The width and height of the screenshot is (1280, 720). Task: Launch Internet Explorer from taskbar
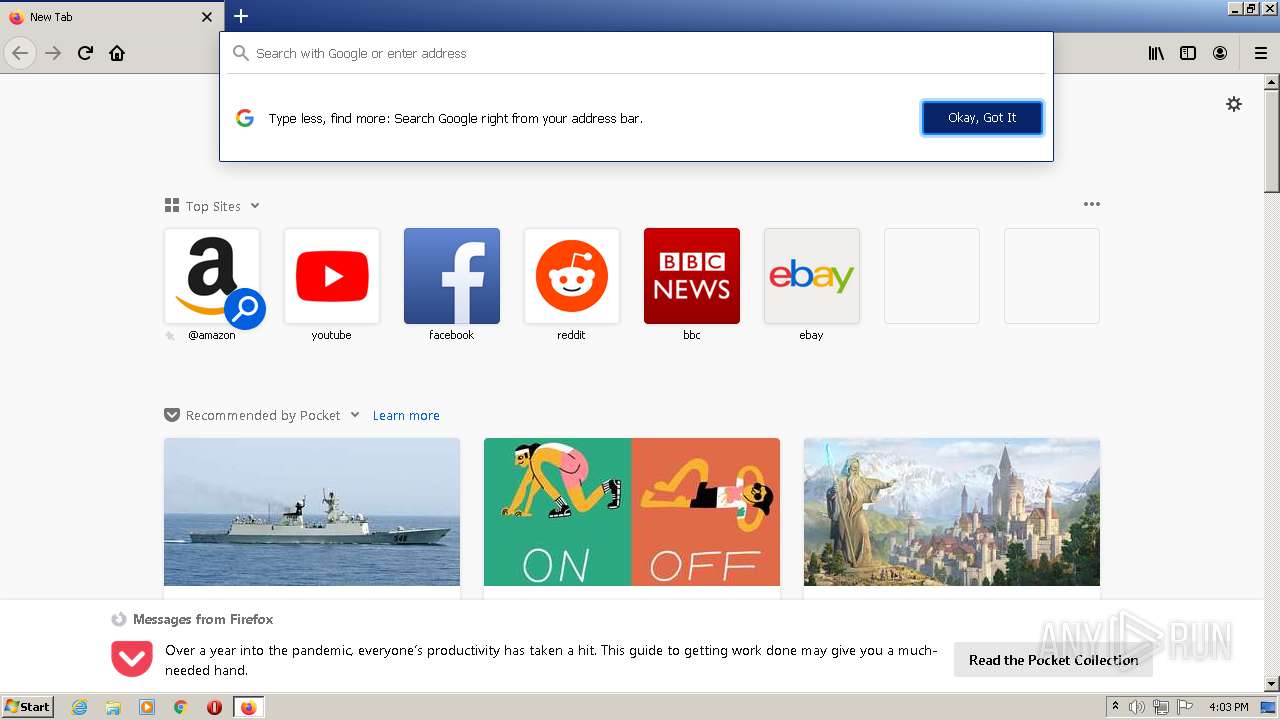click(x=79, y=707)
